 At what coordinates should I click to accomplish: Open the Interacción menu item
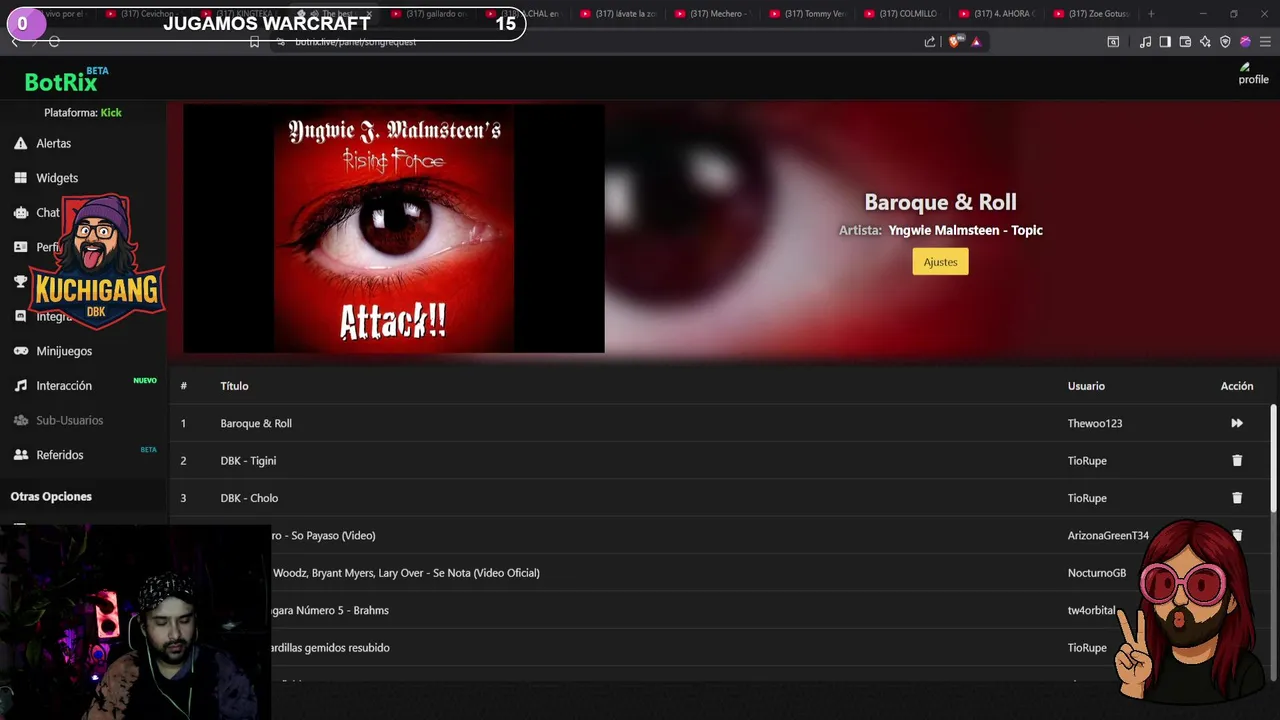(x=64, y=386)
